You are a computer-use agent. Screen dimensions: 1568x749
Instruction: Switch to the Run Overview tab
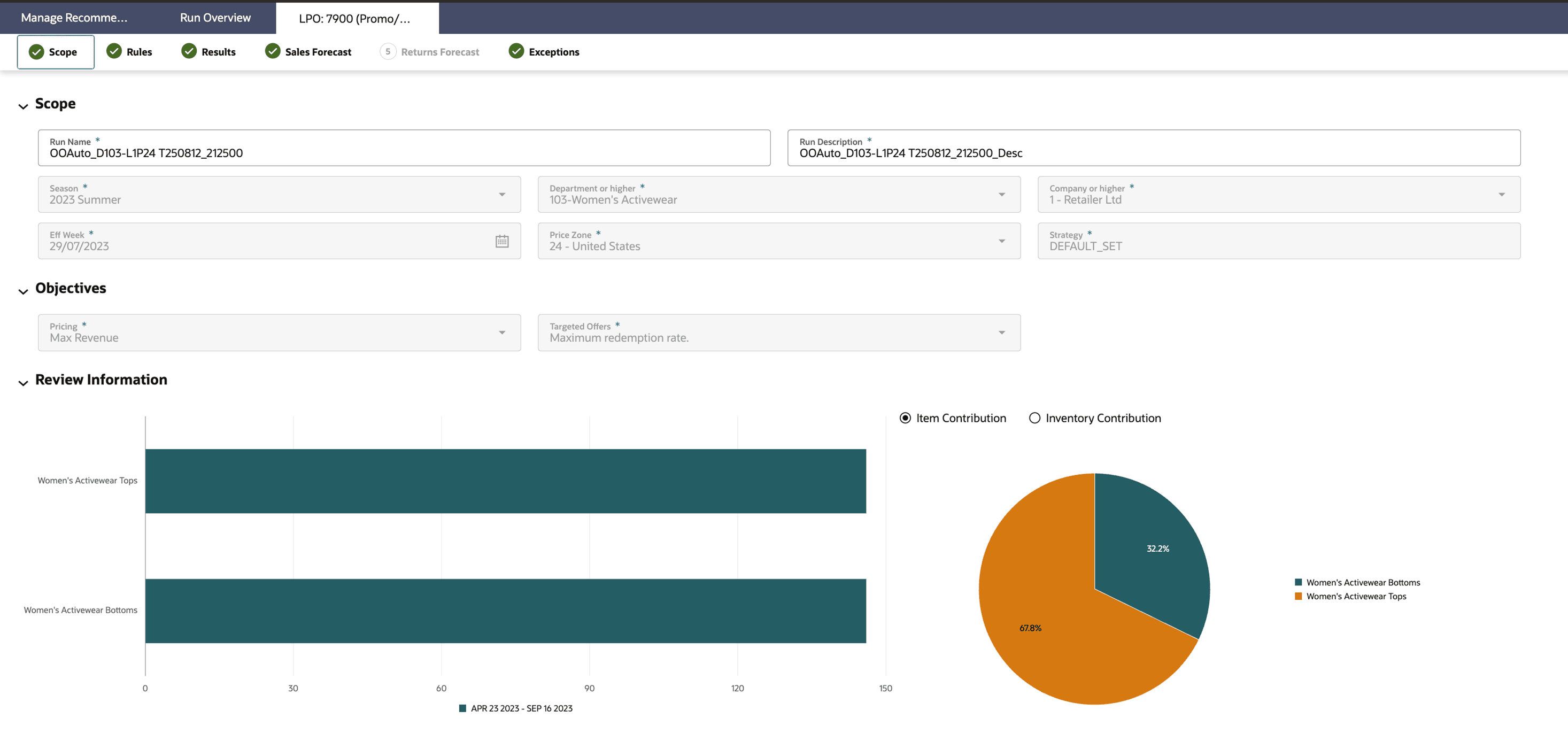tap(215, 18)
